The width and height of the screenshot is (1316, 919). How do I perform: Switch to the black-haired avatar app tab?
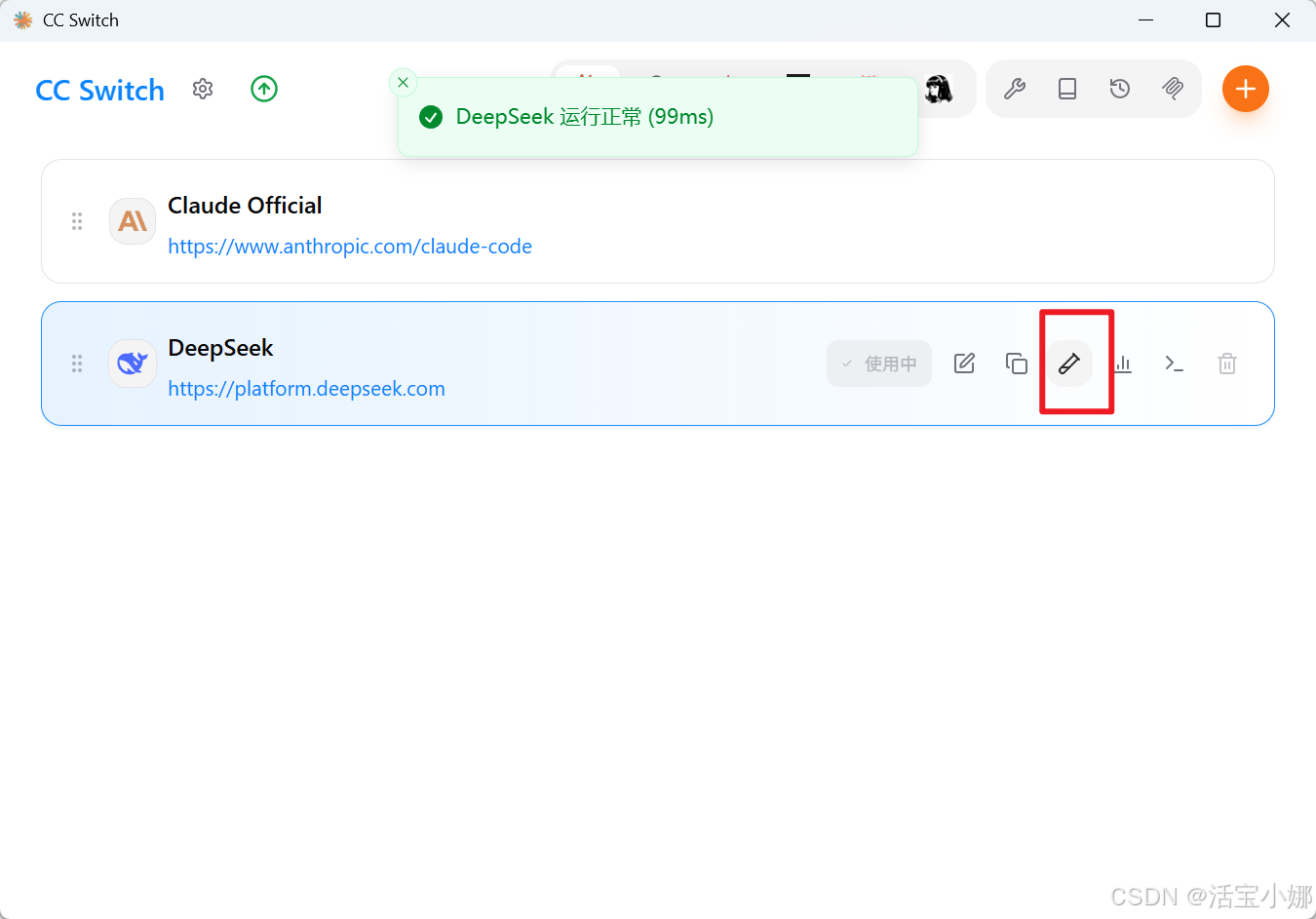pyautogui.click(x=939, y=89)
